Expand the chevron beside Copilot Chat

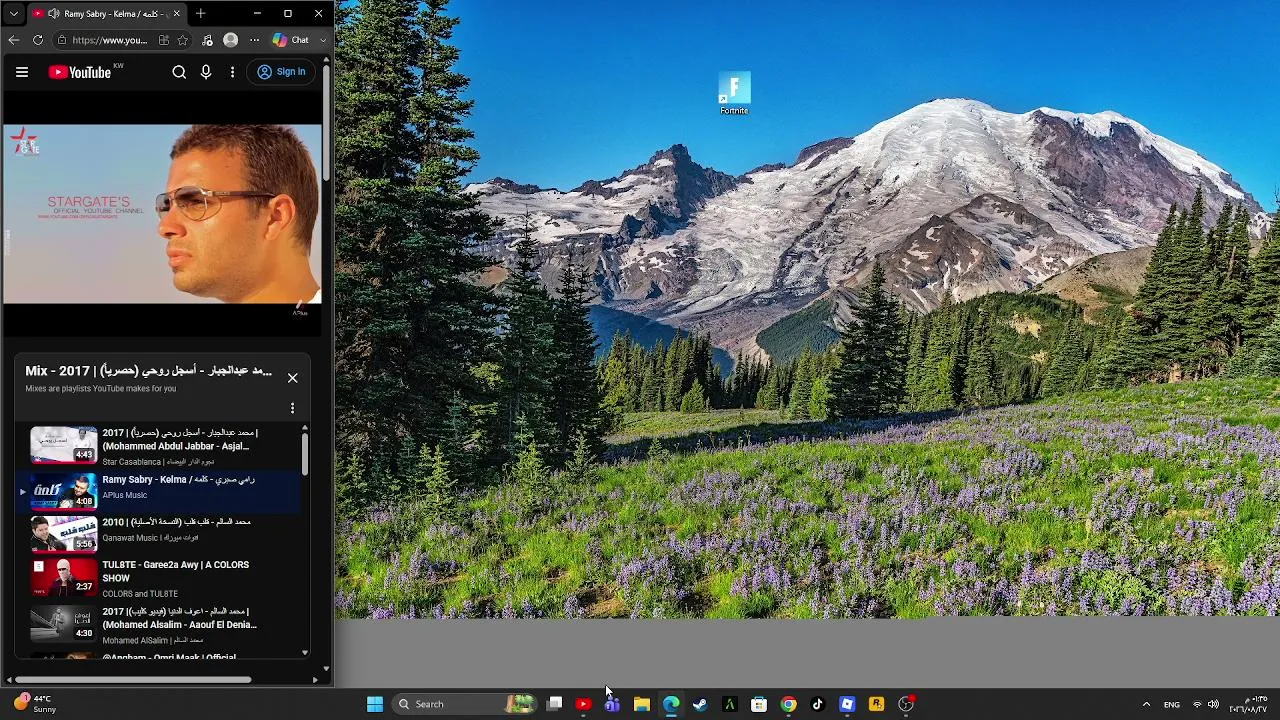(323, 40)
